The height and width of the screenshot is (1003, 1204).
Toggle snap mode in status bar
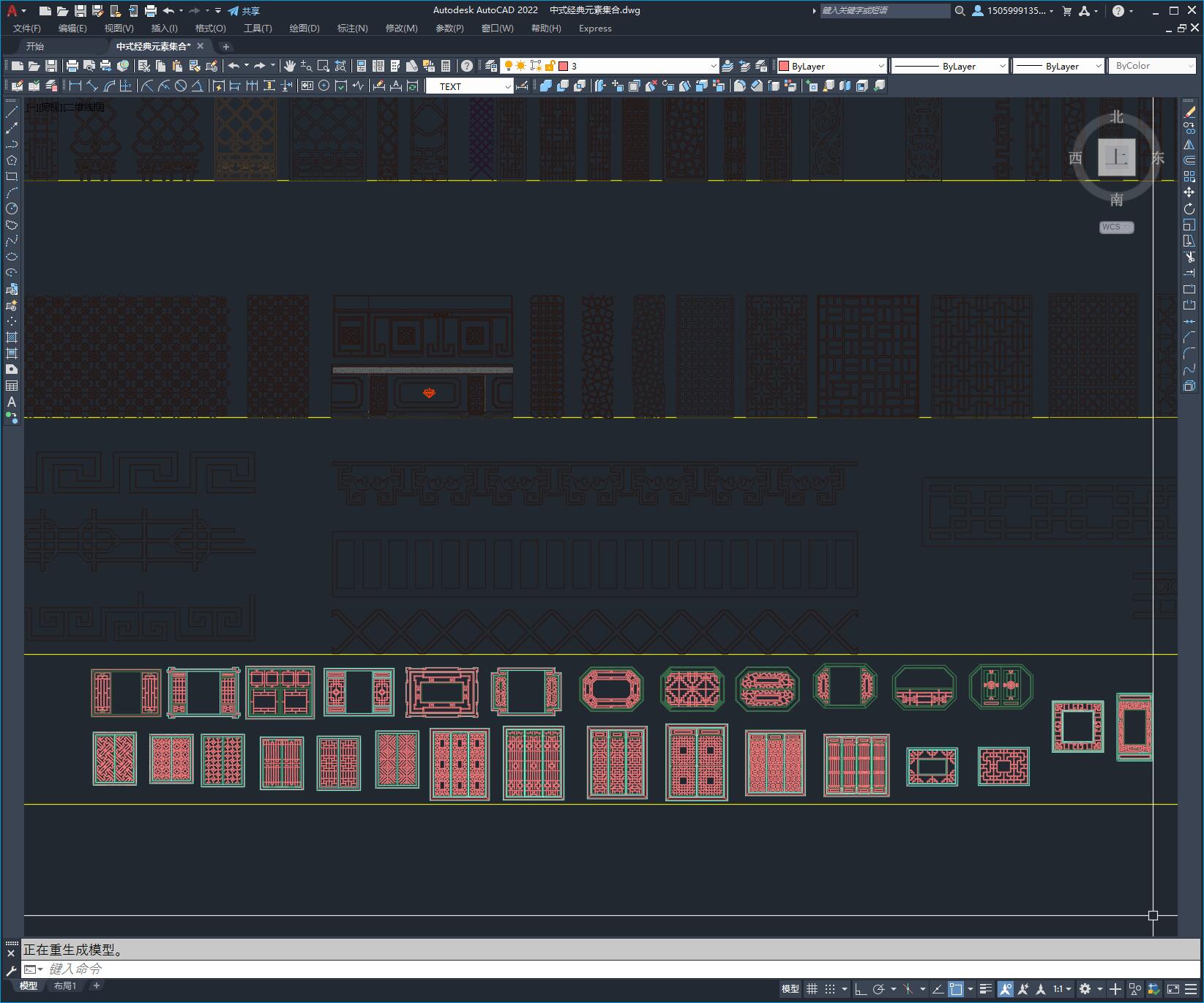830,989
